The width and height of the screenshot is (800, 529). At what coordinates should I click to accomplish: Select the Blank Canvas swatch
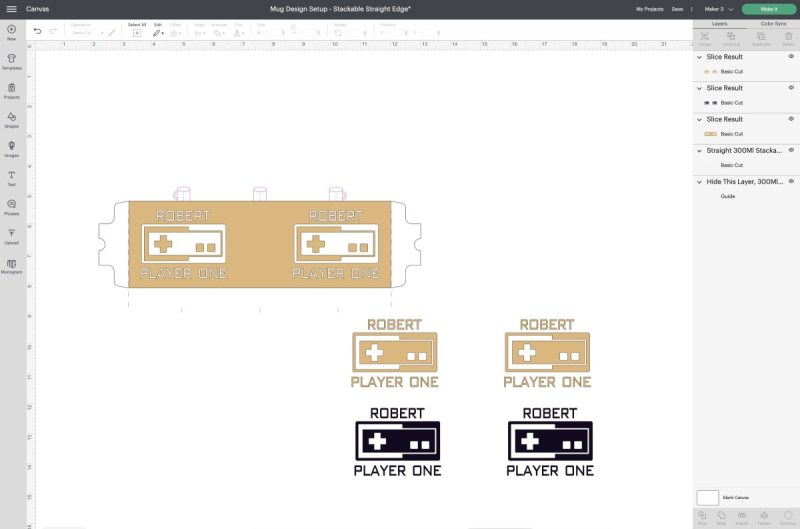click(x=707, y=497)
